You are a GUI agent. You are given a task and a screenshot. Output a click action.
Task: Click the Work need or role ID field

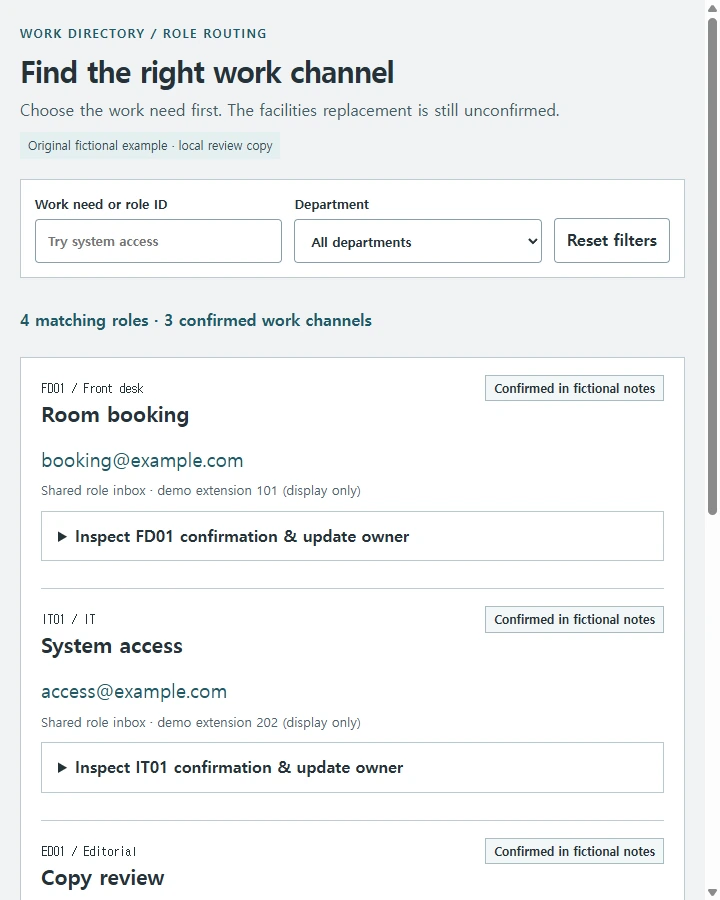point(158,241)
